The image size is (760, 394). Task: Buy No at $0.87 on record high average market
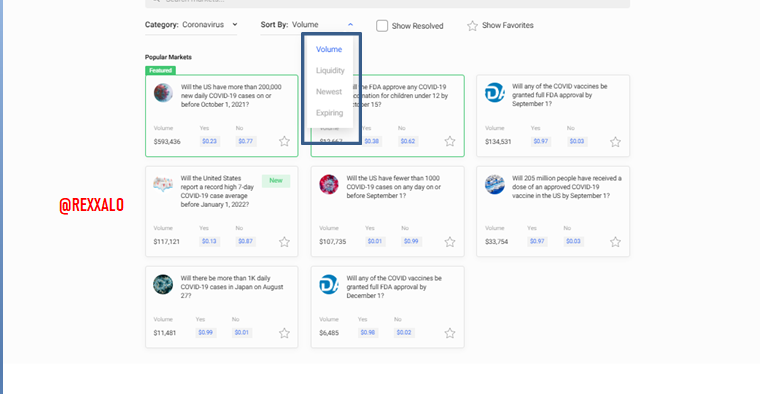point(246,241)
